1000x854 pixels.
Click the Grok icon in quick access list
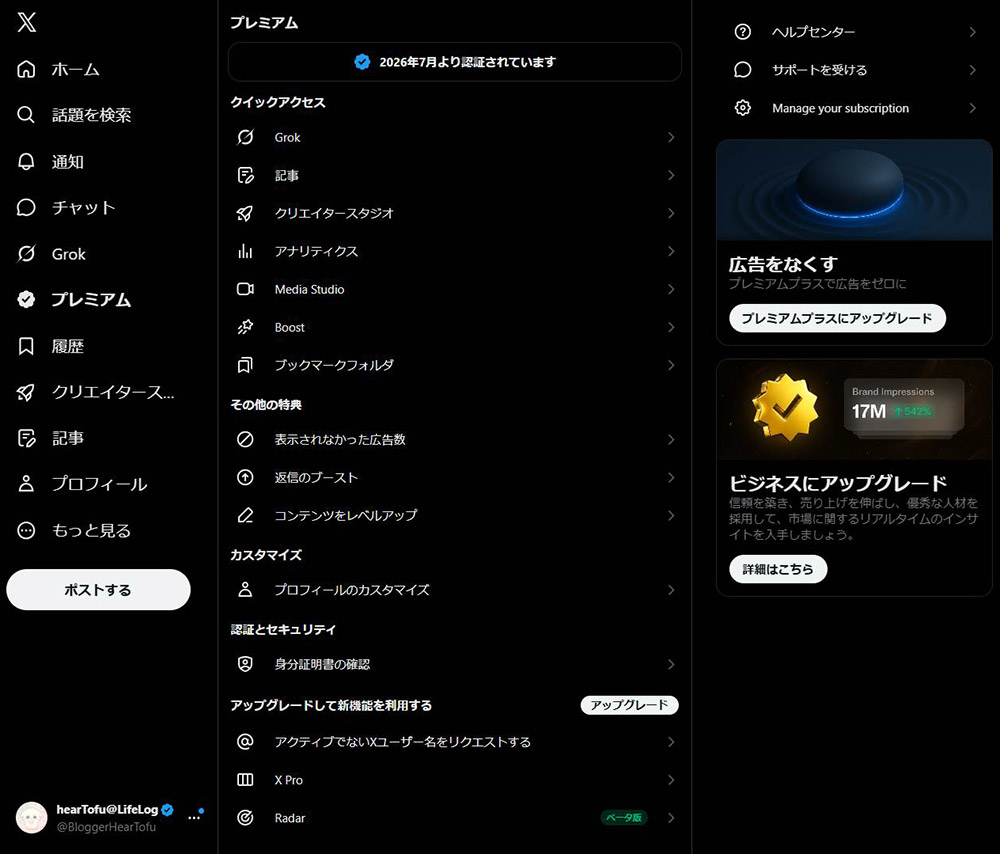pos(246,137)
